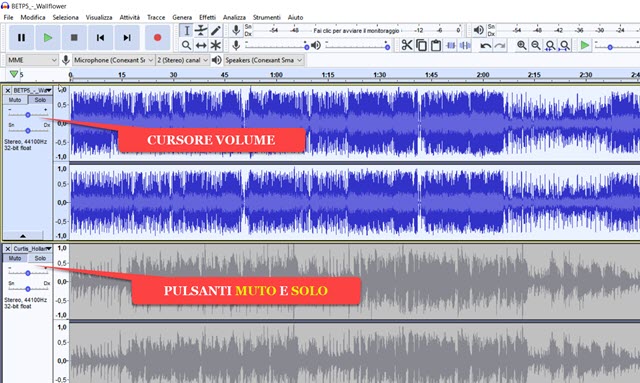This screenshot has width=640, height=383.
Task: Silence the selected audio icon
Action: point(465,45)
